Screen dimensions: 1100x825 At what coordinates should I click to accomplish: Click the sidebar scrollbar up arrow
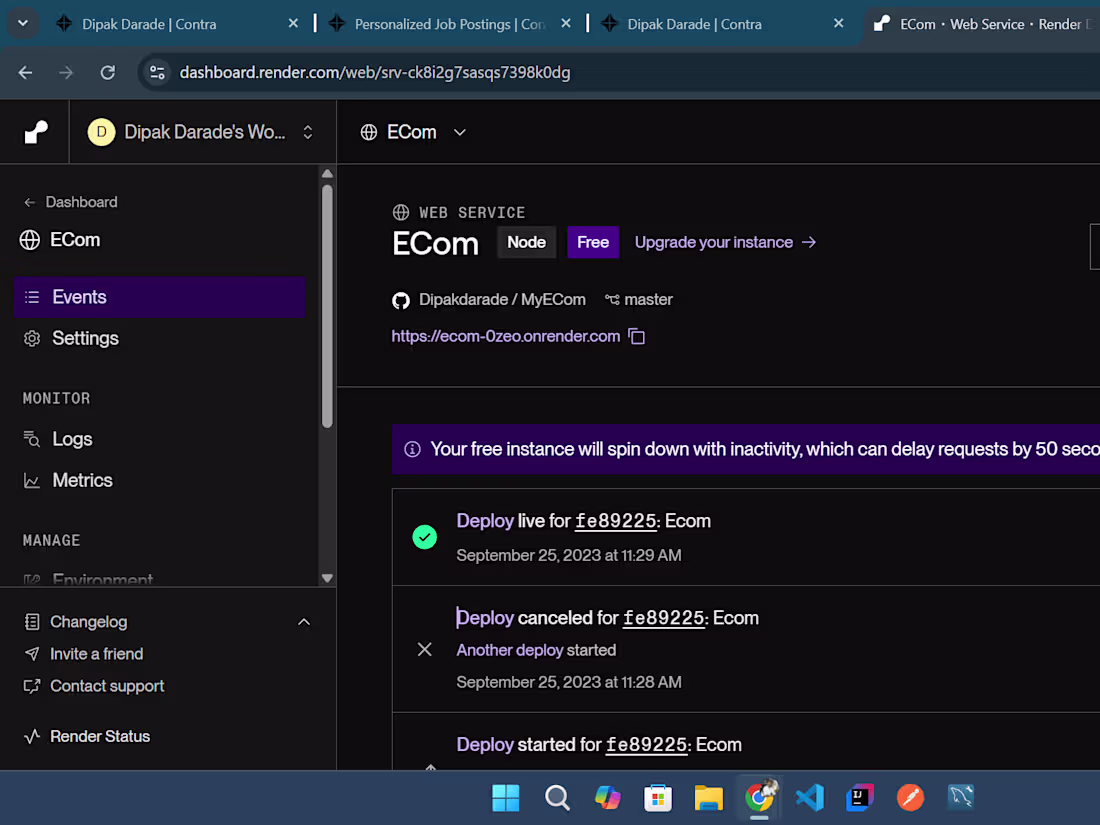327,173
